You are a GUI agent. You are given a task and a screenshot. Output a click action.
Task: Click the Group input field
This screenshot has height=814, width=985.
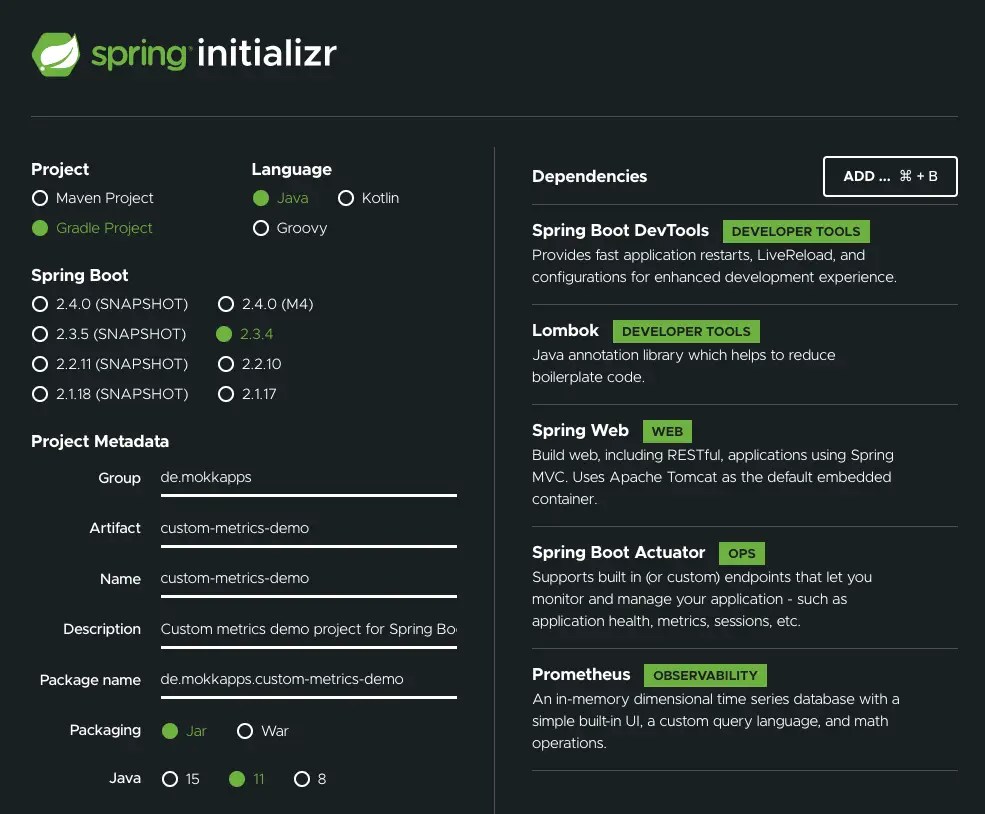pyautogui.click(x=308, y=477)
